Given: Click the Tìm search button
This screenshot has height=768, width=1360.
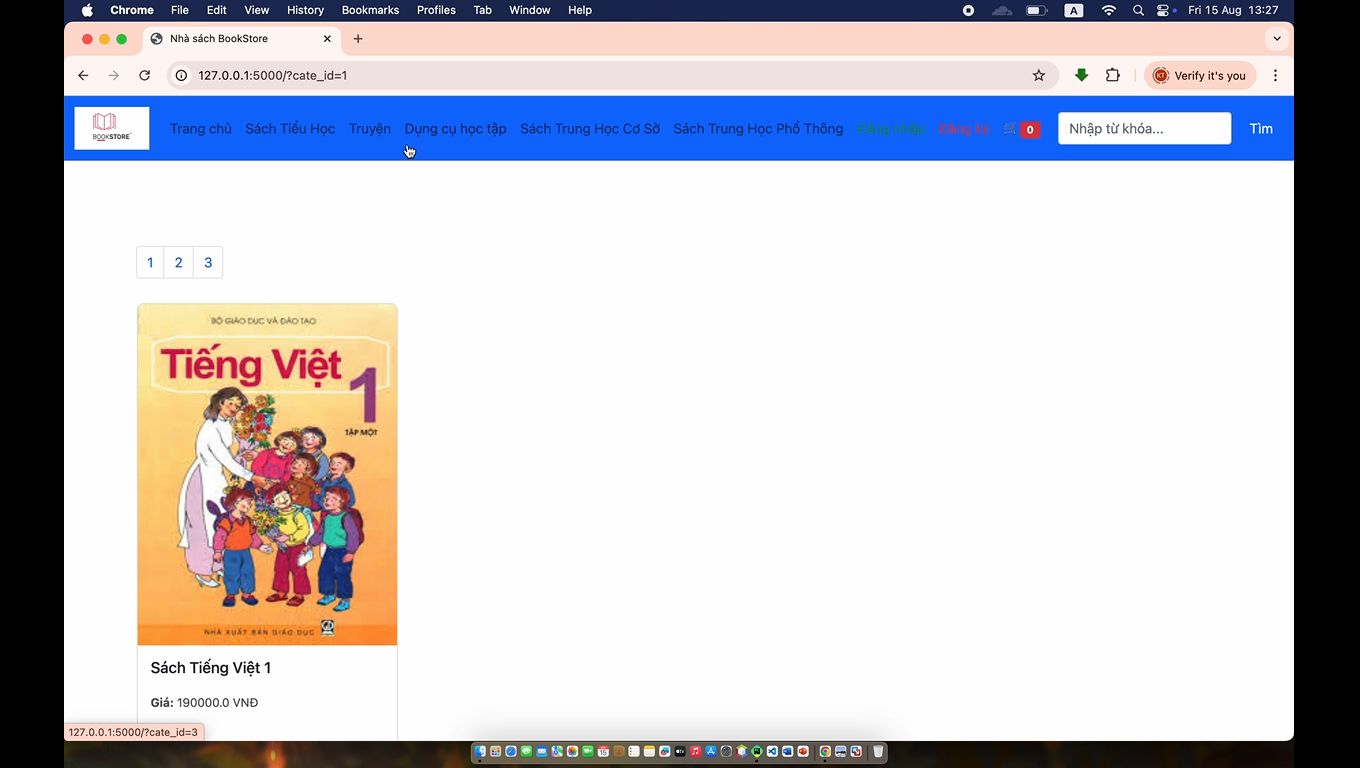Looking at the screenshot, I should (x=1261, y=129).
